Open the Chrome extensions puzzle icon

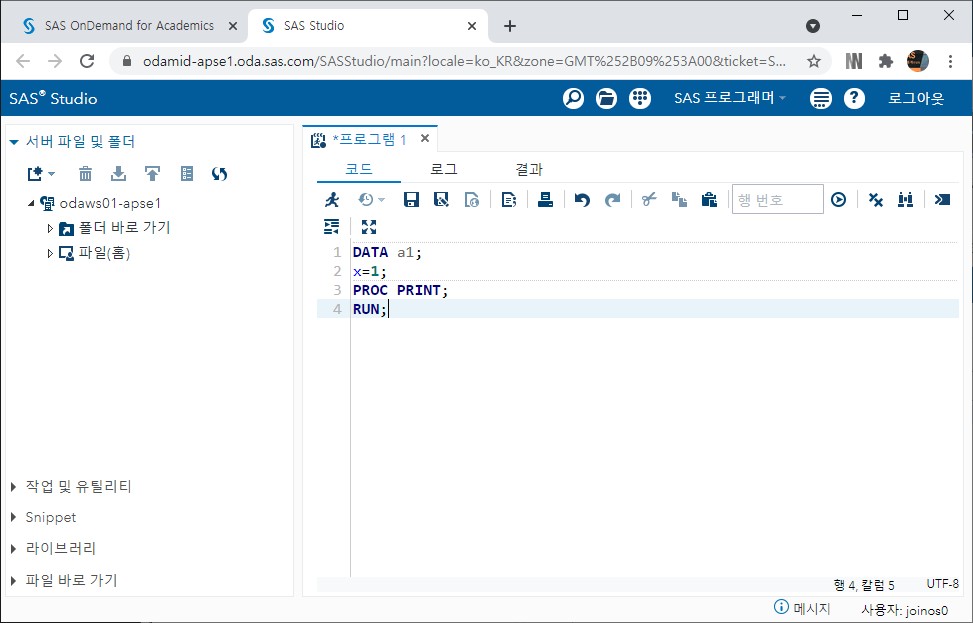(x=886, y=61)
